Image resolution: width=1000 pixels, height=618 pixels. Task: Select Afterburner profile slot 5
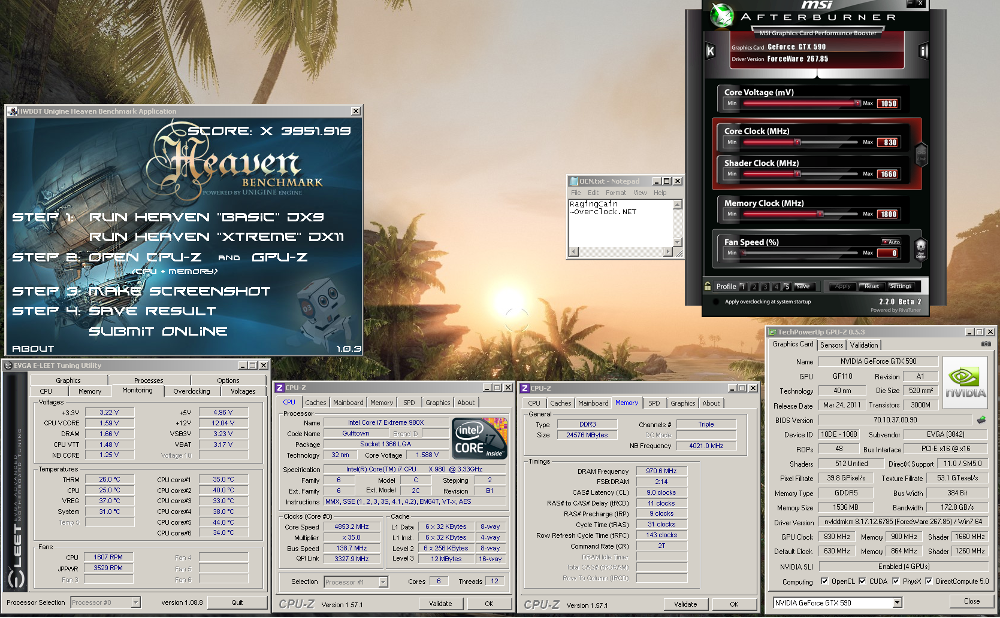786,286
